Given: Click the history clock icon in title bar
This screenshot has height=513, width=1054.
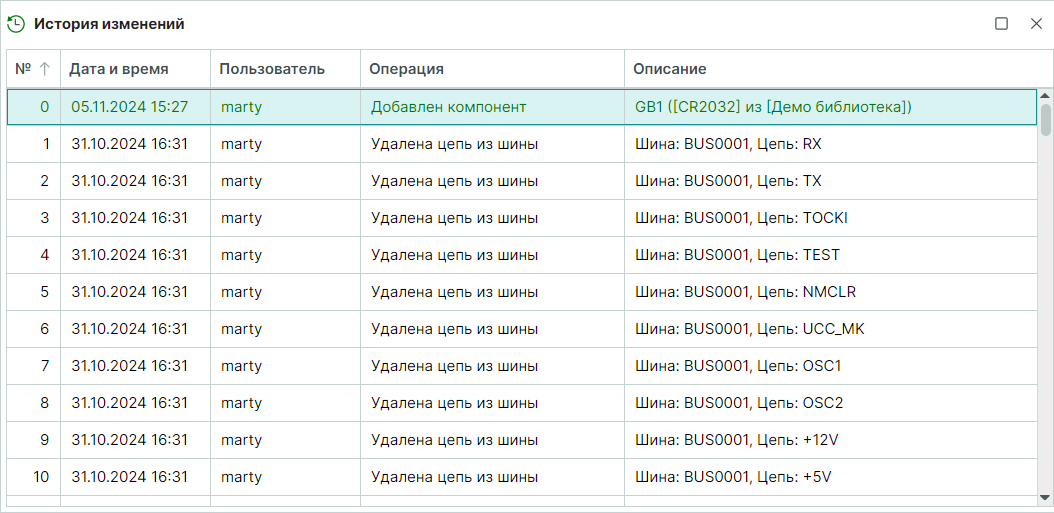Looking at the screenshot, I should tap(16, 24).
